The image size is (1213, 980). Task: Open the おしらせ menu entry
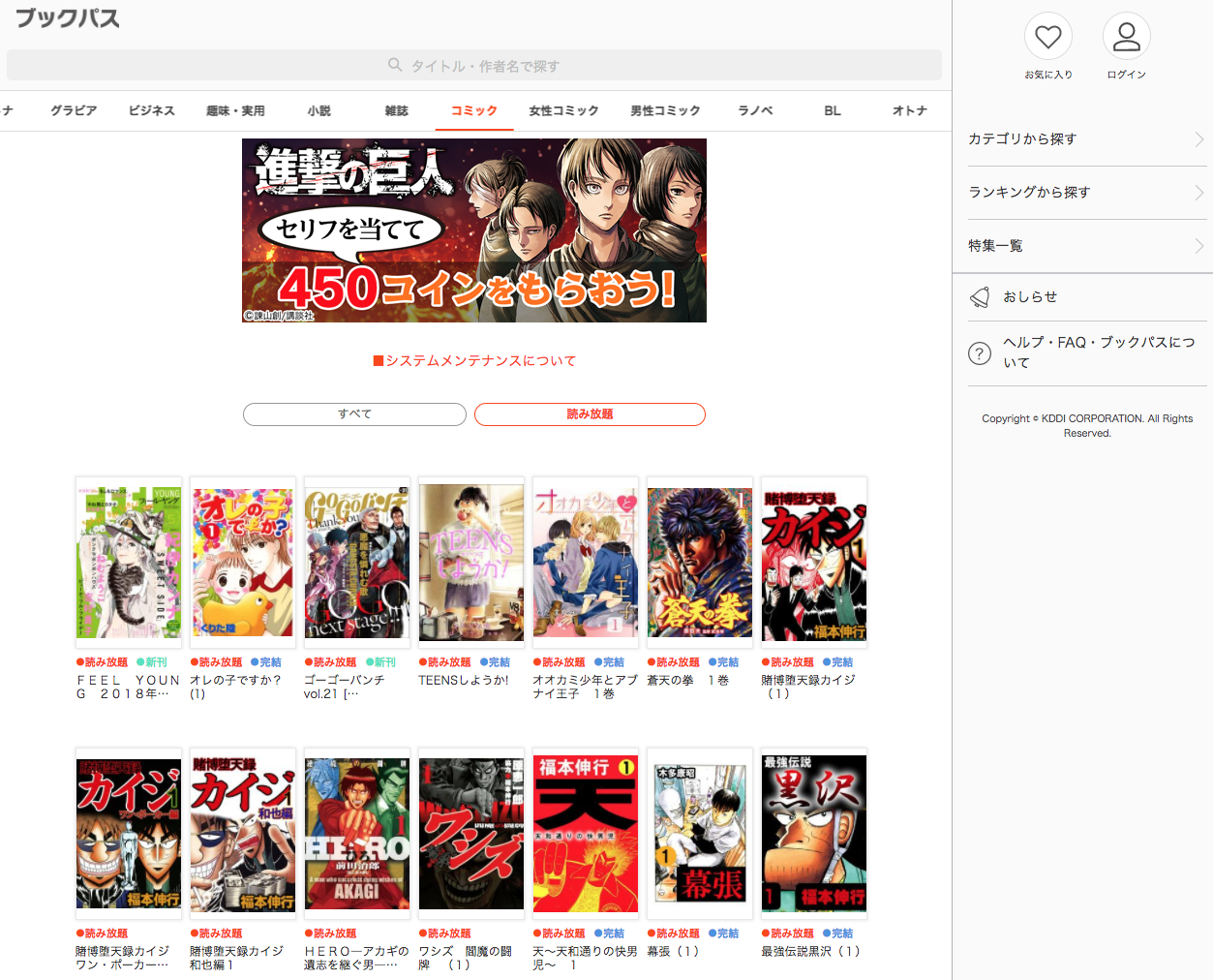point(1087,297)
